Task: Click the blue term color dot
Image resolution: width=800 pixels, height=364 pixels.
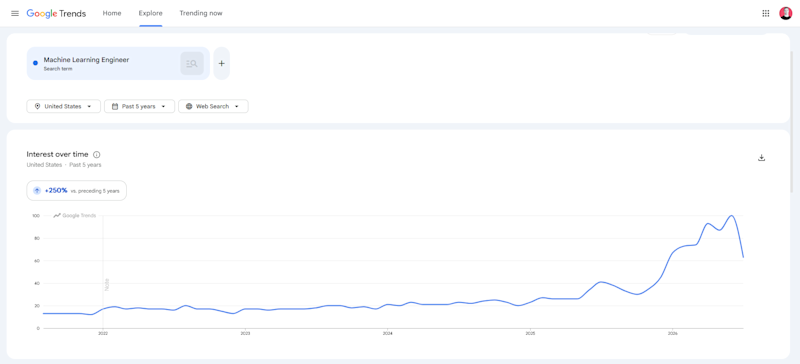Action: click(x=35, y=63)
